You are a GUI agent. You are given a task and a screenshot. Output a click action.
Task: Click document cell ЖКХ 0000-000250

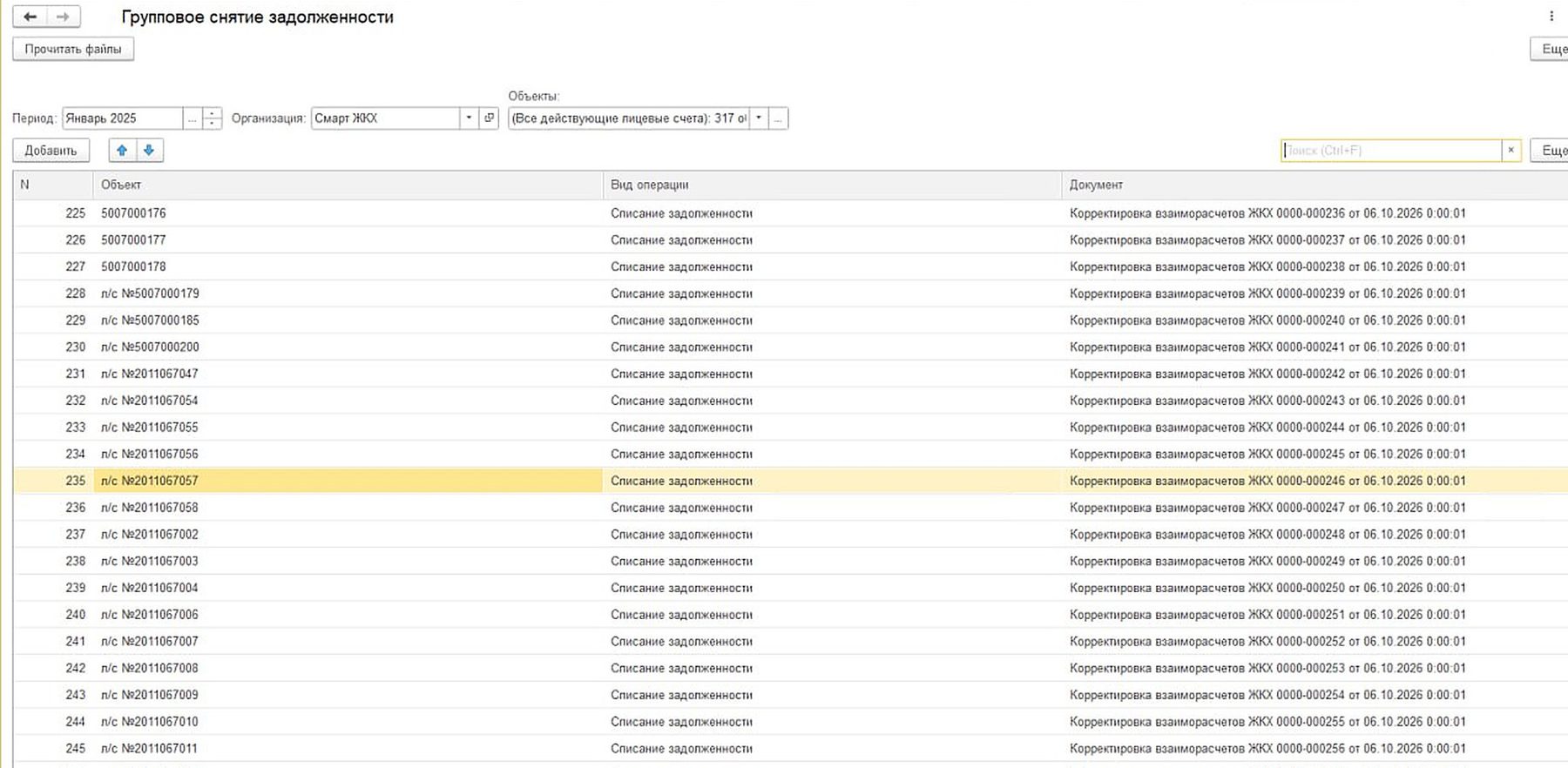point(1315,588)
